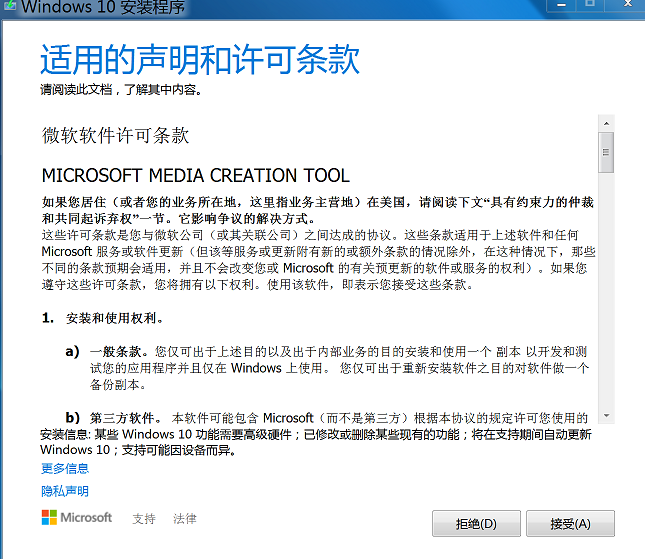Open the 法律 legal link
This screenshot has width=645, height=559.
click(185, 519)
